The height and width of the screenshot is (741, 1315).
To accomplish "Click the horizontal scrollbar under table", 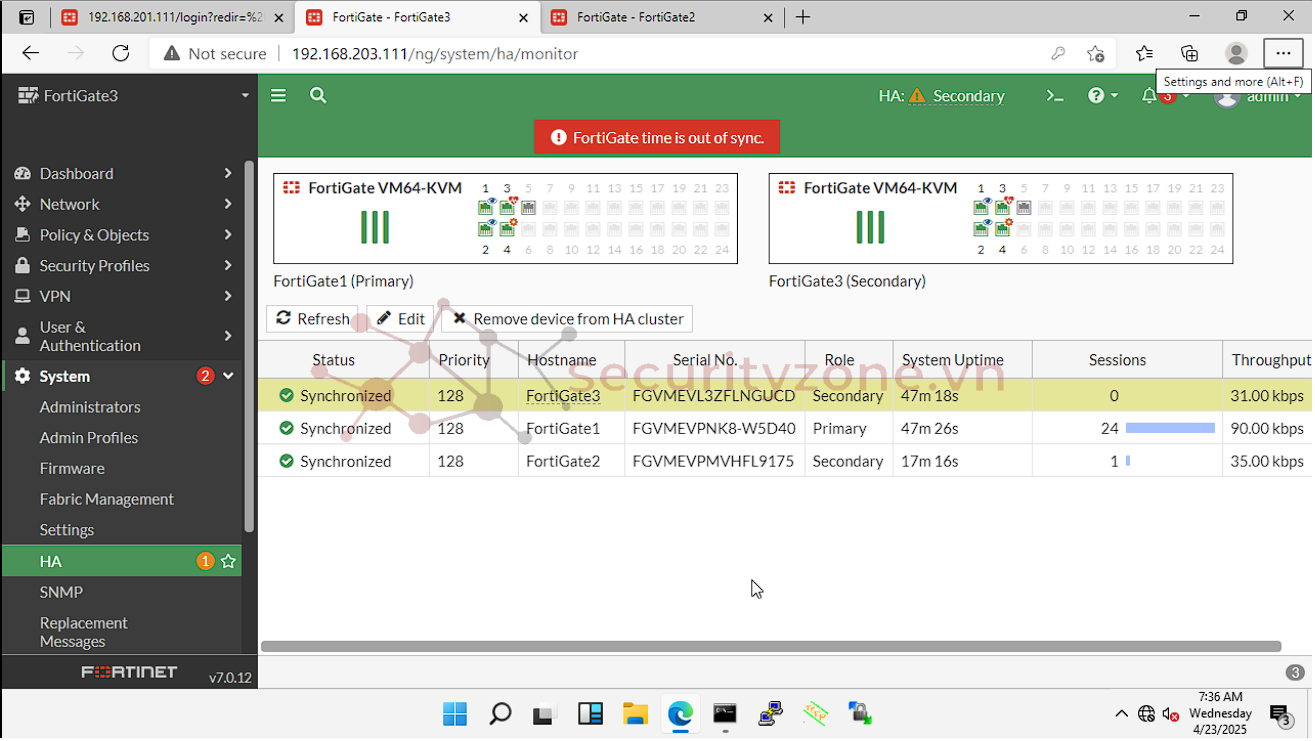I will (770, 647).
